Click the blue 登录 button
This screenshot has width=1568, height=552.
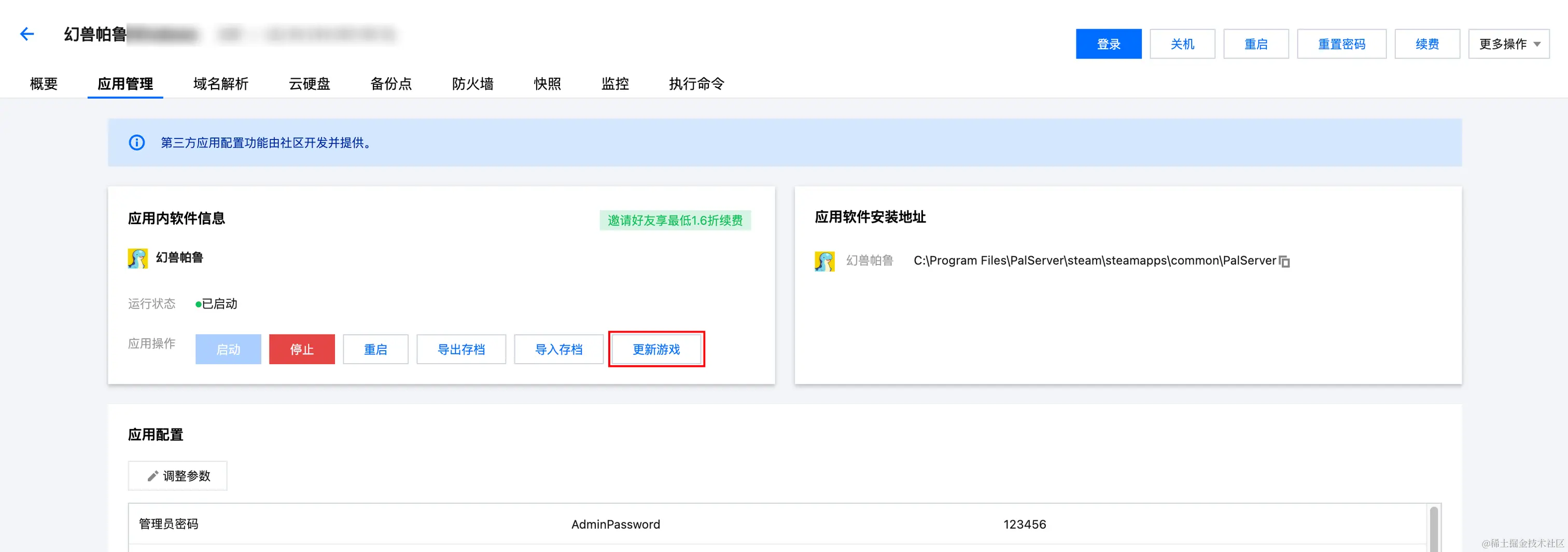(x=1109, y=44)
